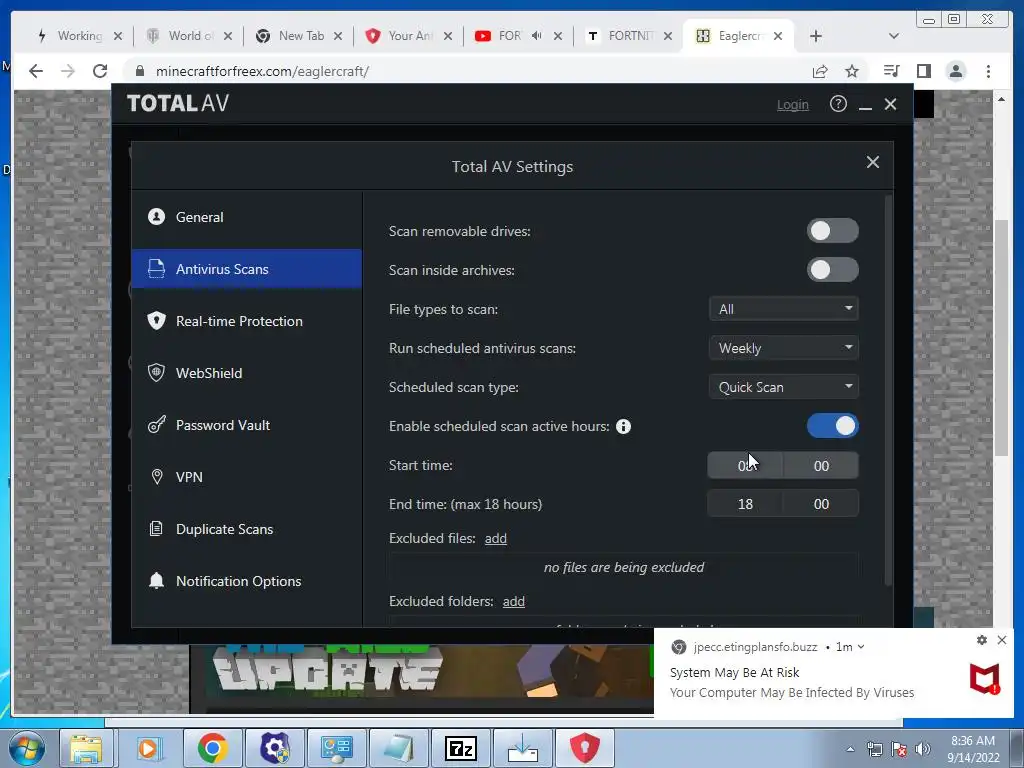This screenshot has height=768, width=1024.
Task: Bookmark this page with star icon
Action: tap(852, 71)
